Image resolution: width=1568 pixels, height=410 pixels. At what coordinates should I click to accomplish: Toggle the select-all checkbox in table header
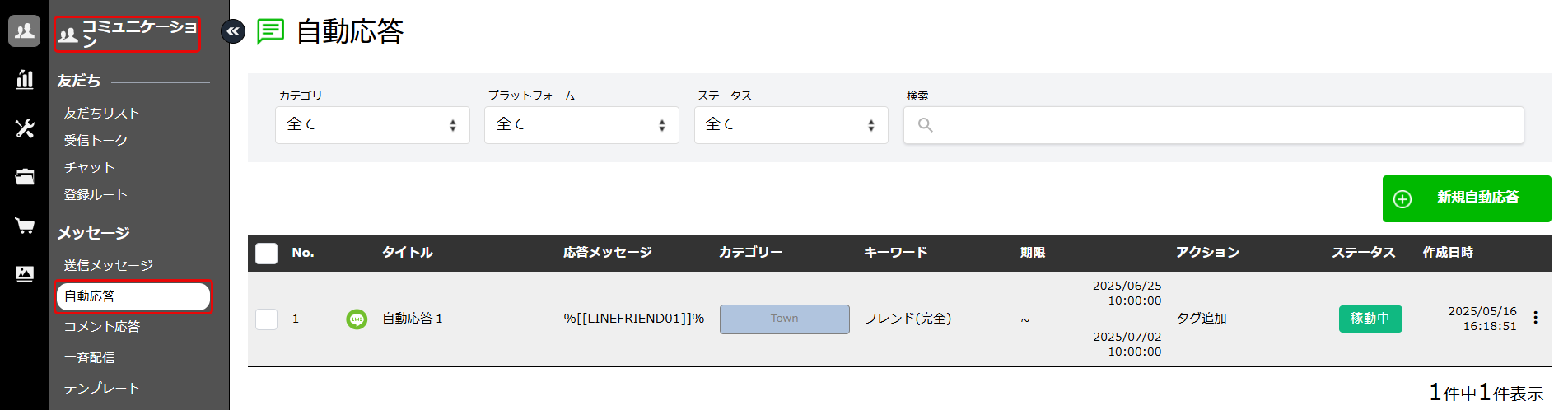267,253
